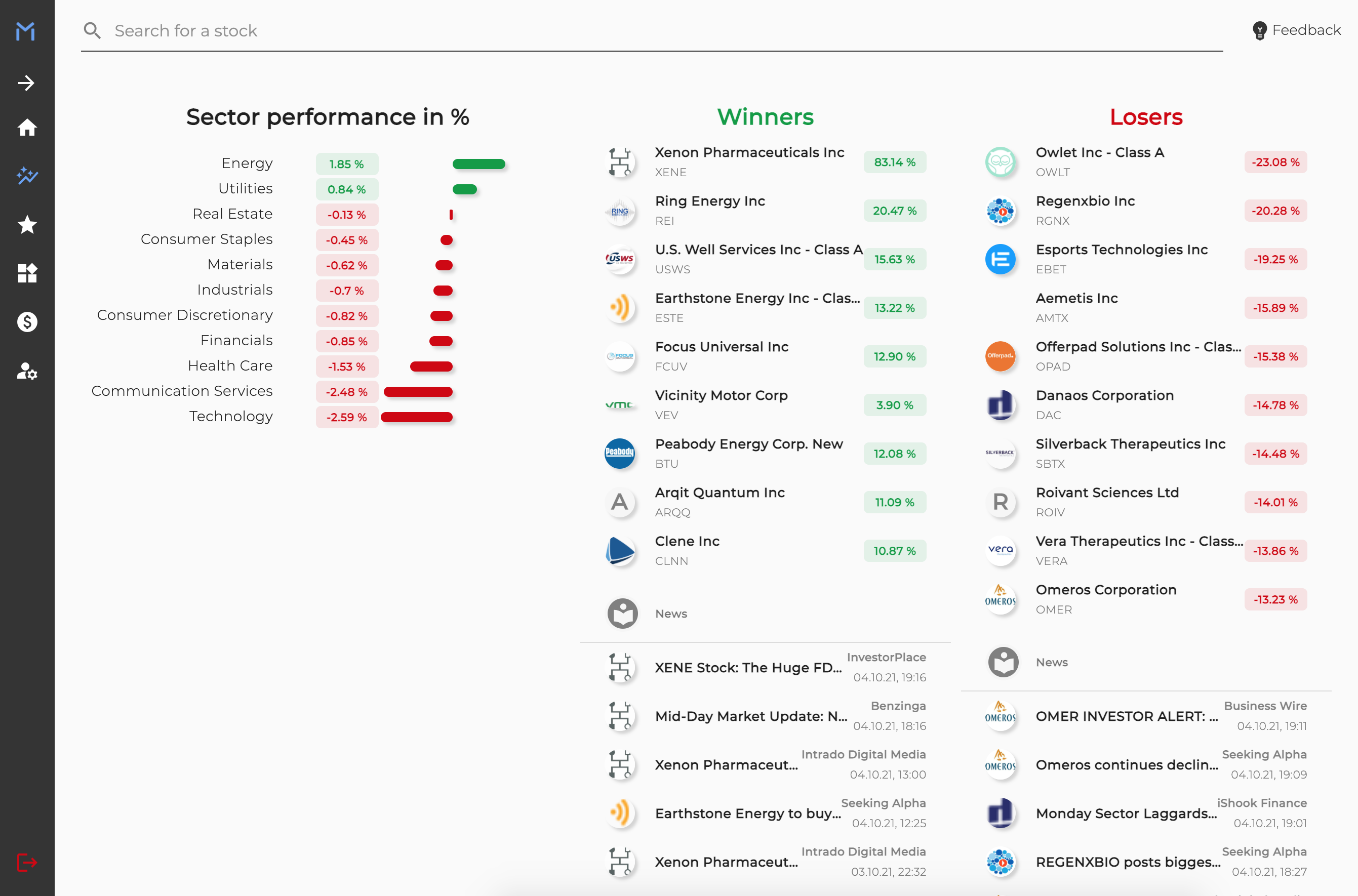
Task: Click the Xenon Pharmaceuticals logo in Winners
Action: (x=620, y=162)
